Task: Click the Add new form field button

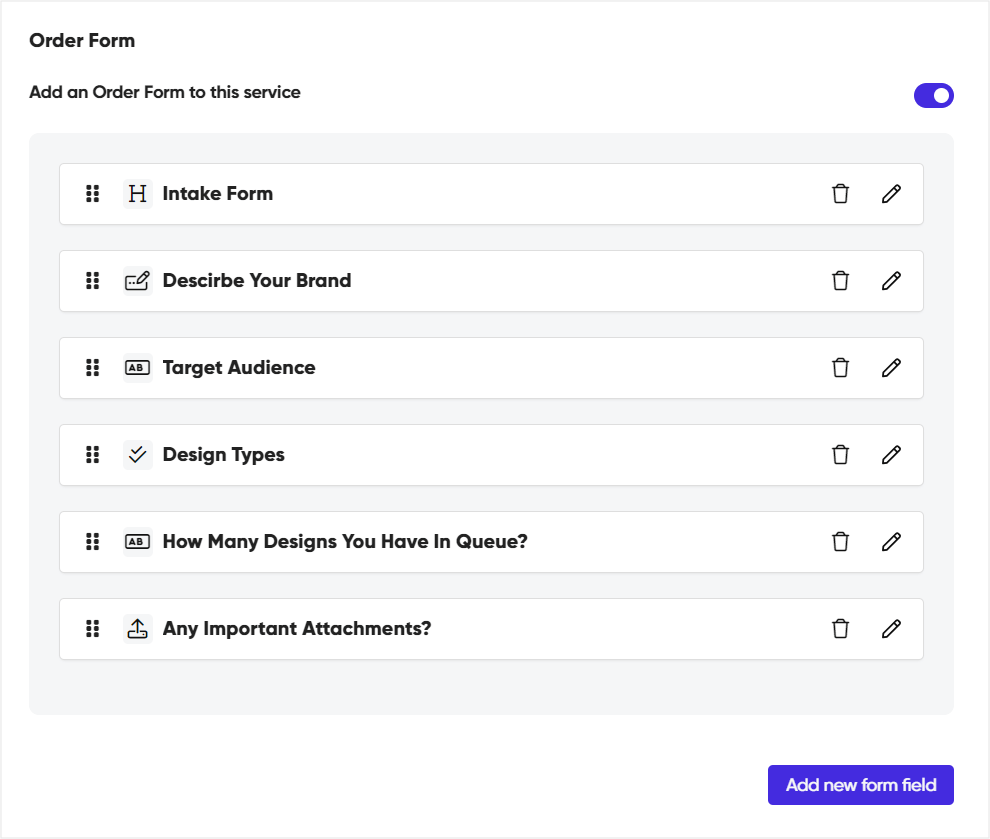Action: (861, 785)
